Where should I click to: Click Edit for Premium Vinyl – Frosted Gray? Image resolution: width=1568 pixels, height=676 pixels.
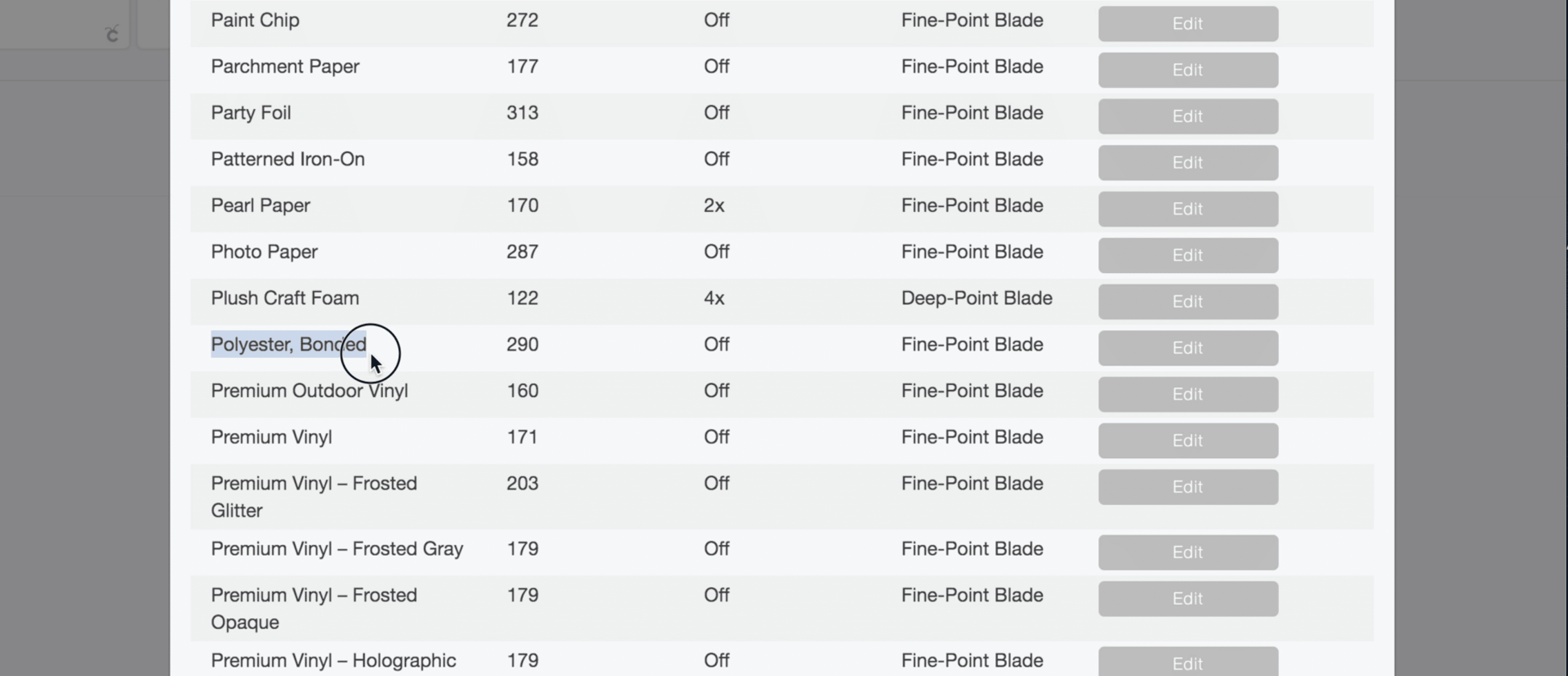[x=1187, y=552]
